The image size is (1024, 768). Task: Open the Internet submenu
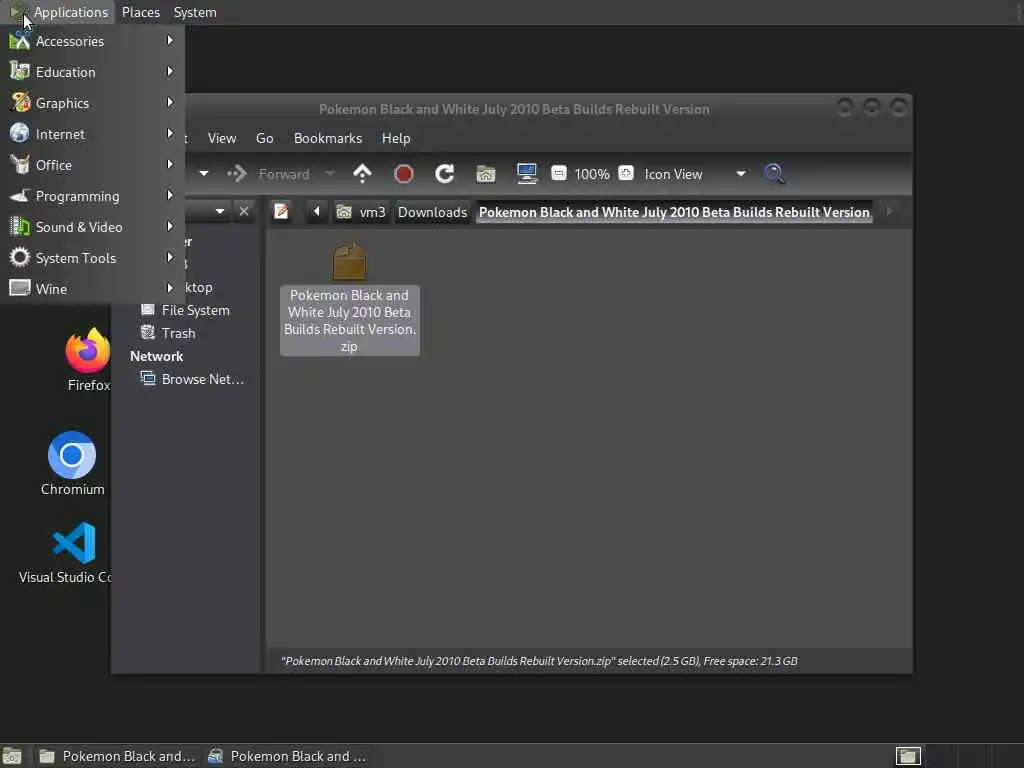click(x=92, y=134)
